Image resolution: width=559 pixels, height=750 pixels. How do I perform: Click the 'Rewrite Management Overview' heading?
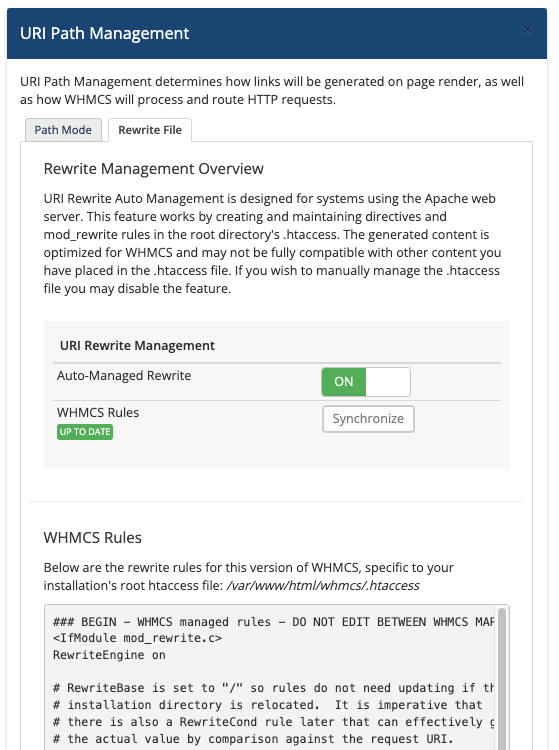153,169
